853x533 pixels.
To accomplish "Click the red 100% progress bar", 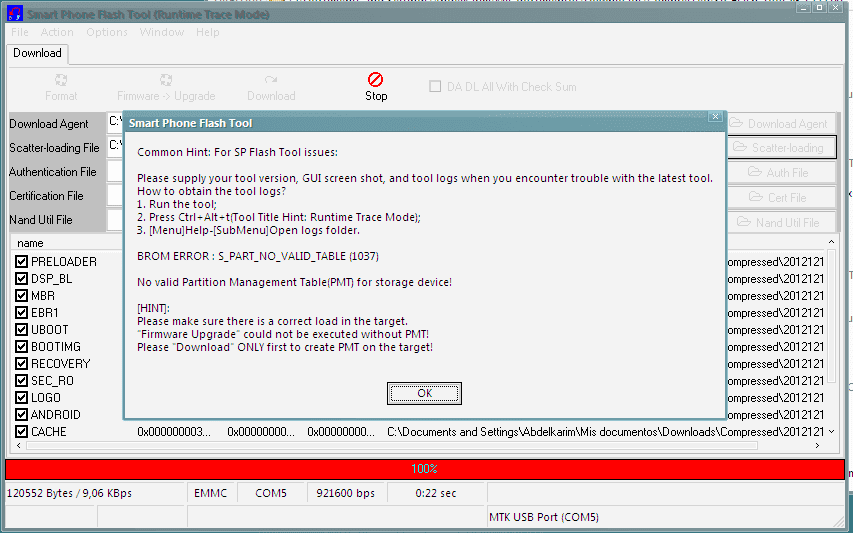I will [x=424, y=469].
